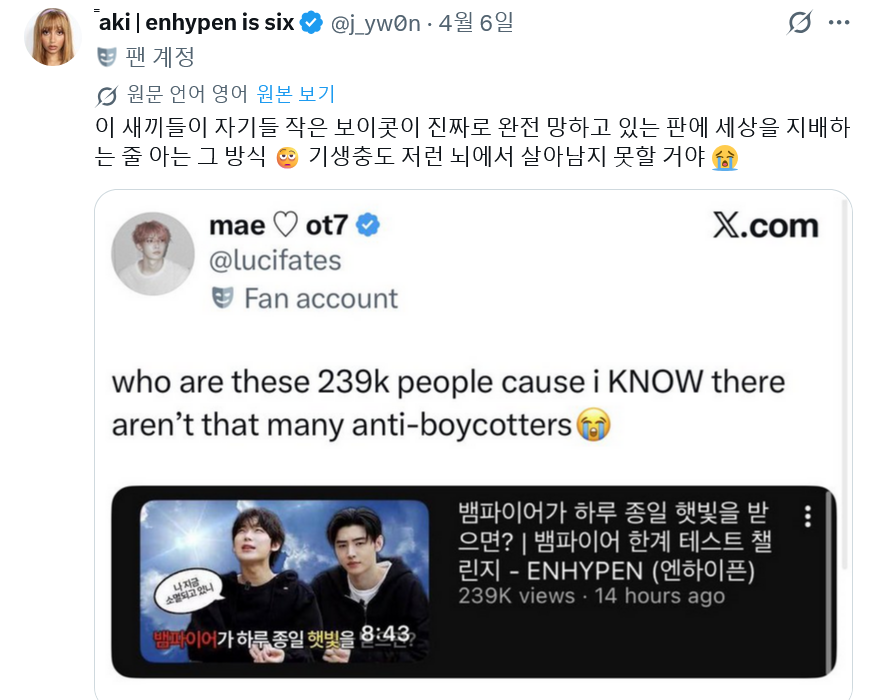876x700 pixels.
Task: Click the Grok translate icon at top right
Action: pos(799,23)
